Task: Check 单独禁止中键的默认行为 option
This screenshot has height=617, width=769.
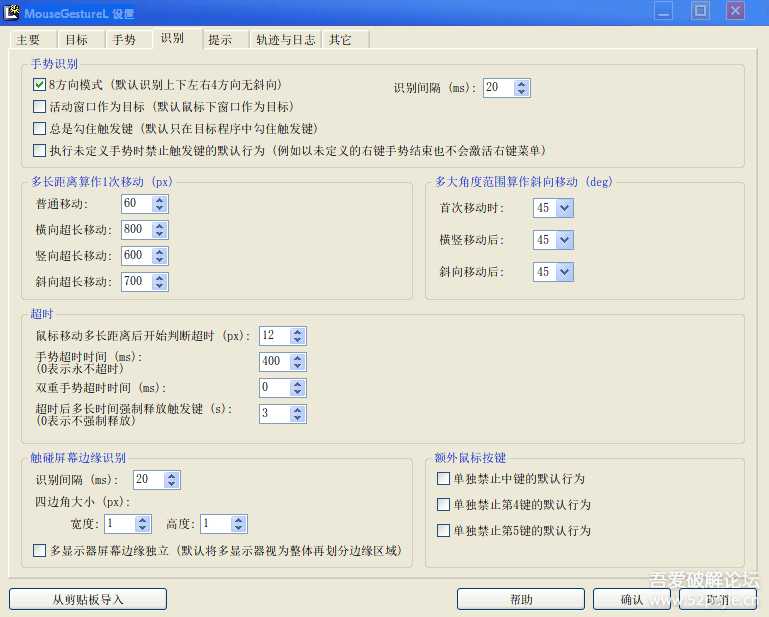Action: [444, 479]
